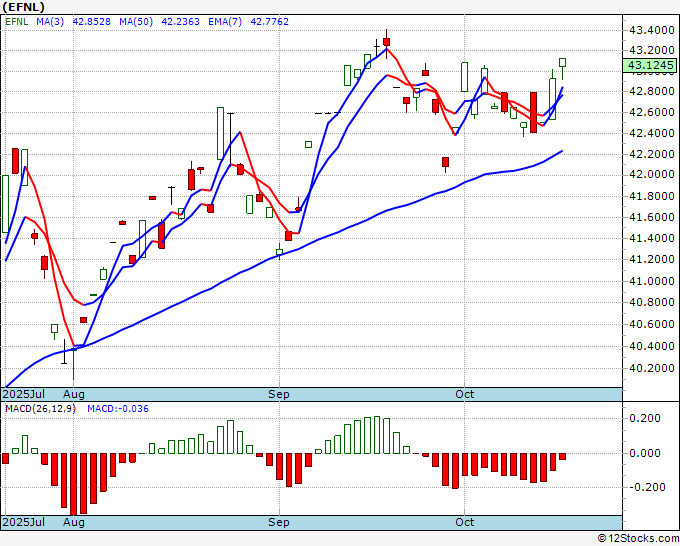Click the 42.6000 price axis label
This screenshot has height=546, width=680.
tap(652, 112)
